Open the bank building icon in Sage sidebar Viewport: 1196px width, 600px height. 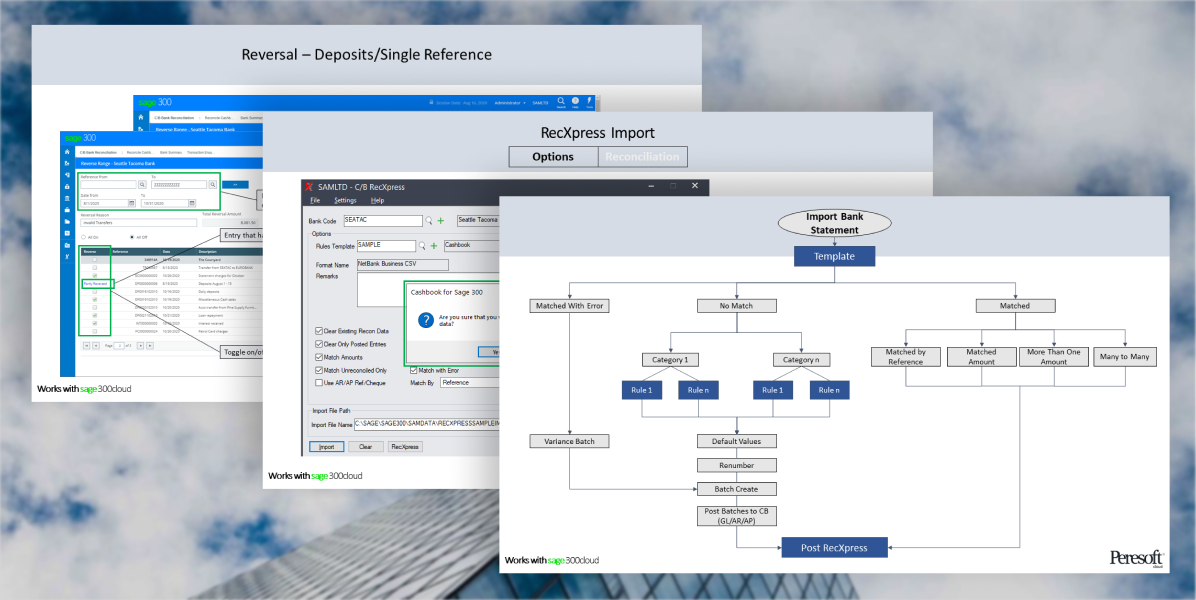click(x=67, y=198)
